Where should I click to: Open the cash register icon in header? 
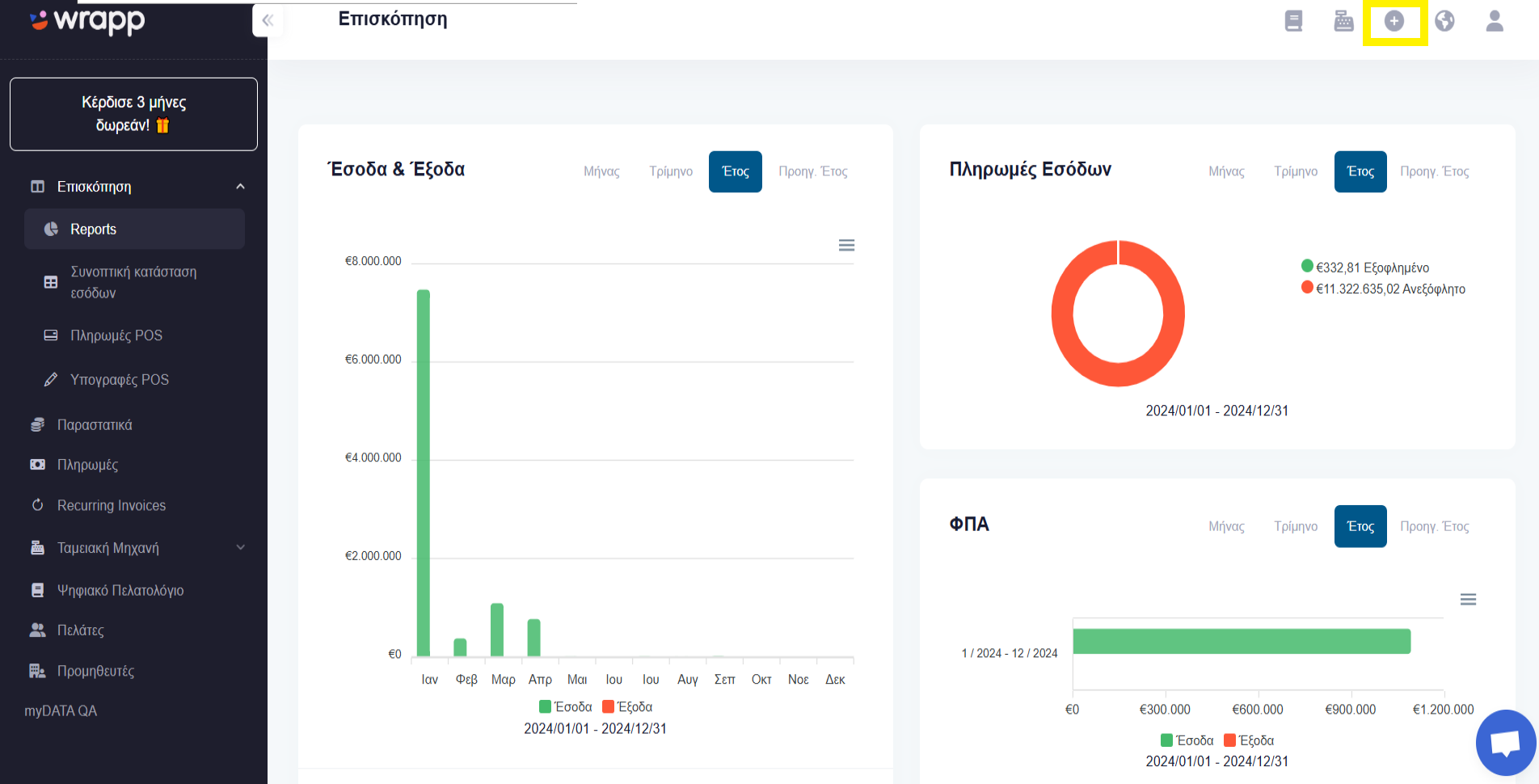tap(1343, 21)
